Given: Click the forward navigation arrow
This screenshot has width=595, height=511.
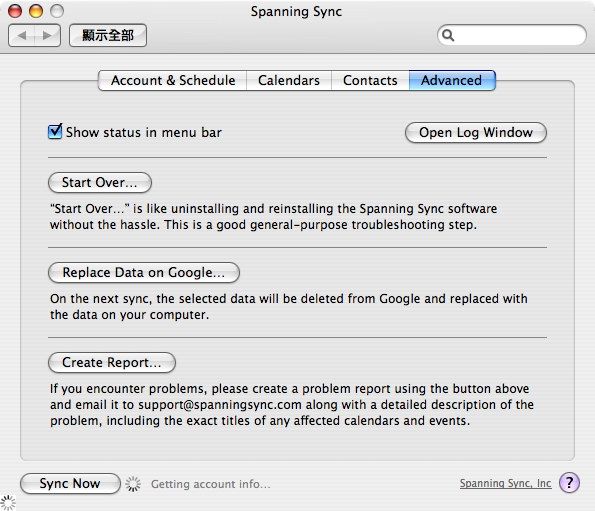Looking at the screenshot, I should coord(48,35).
